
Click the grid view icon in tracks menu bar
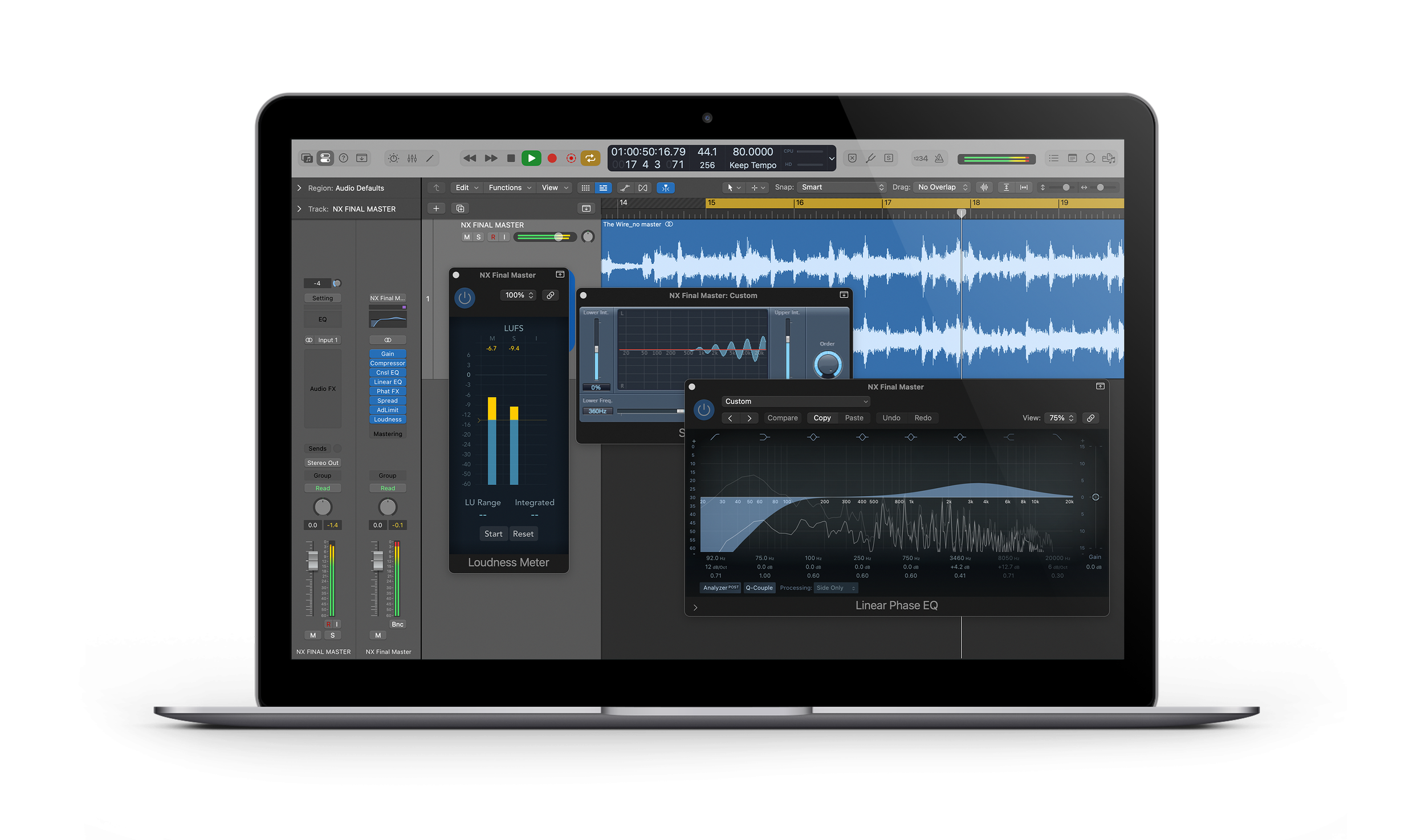[x=585, y=187]
